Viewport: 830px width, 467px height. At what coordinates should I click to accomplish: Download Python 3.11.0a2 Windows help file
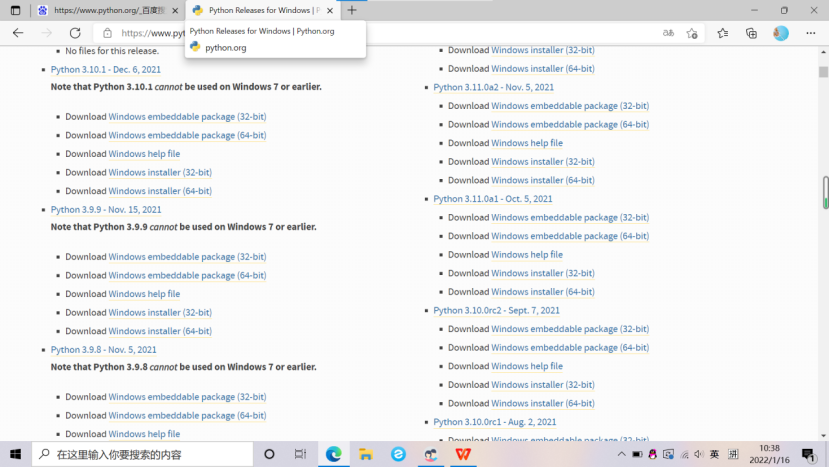[x=527, y=143]
